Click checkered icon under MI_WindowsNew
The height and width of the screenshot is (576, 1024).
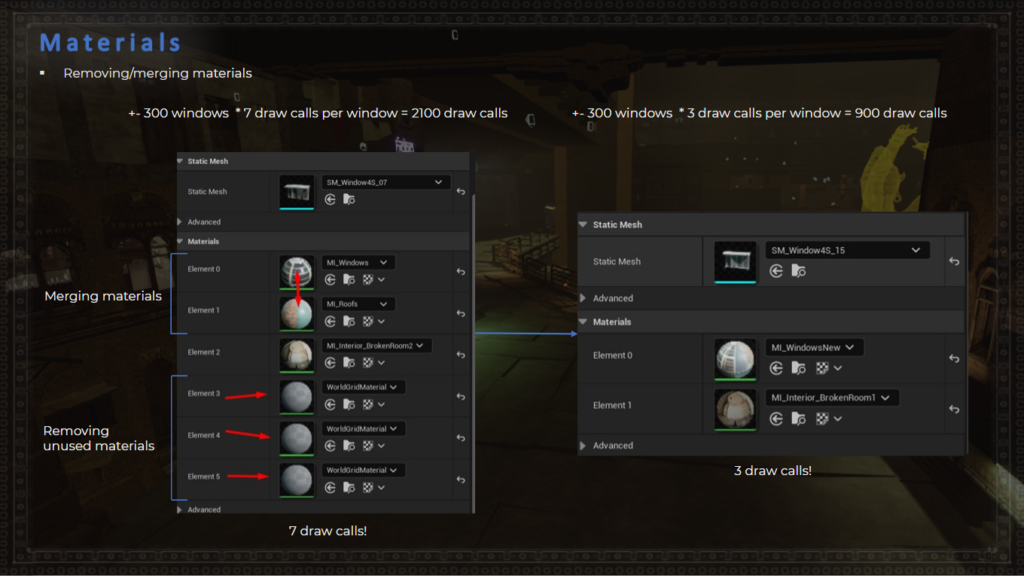[822, 368]
